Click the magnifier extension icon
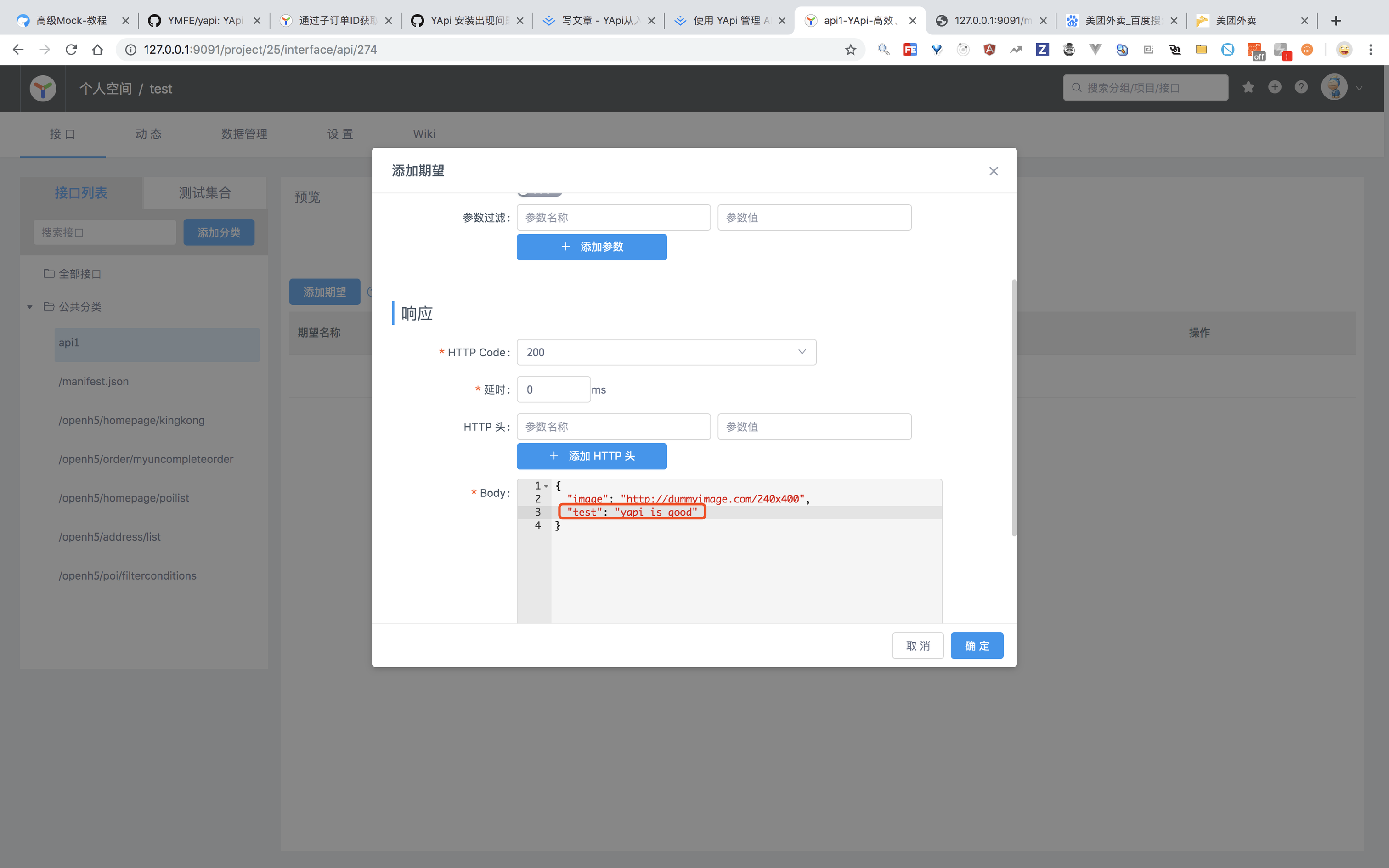 coord(884,50)
